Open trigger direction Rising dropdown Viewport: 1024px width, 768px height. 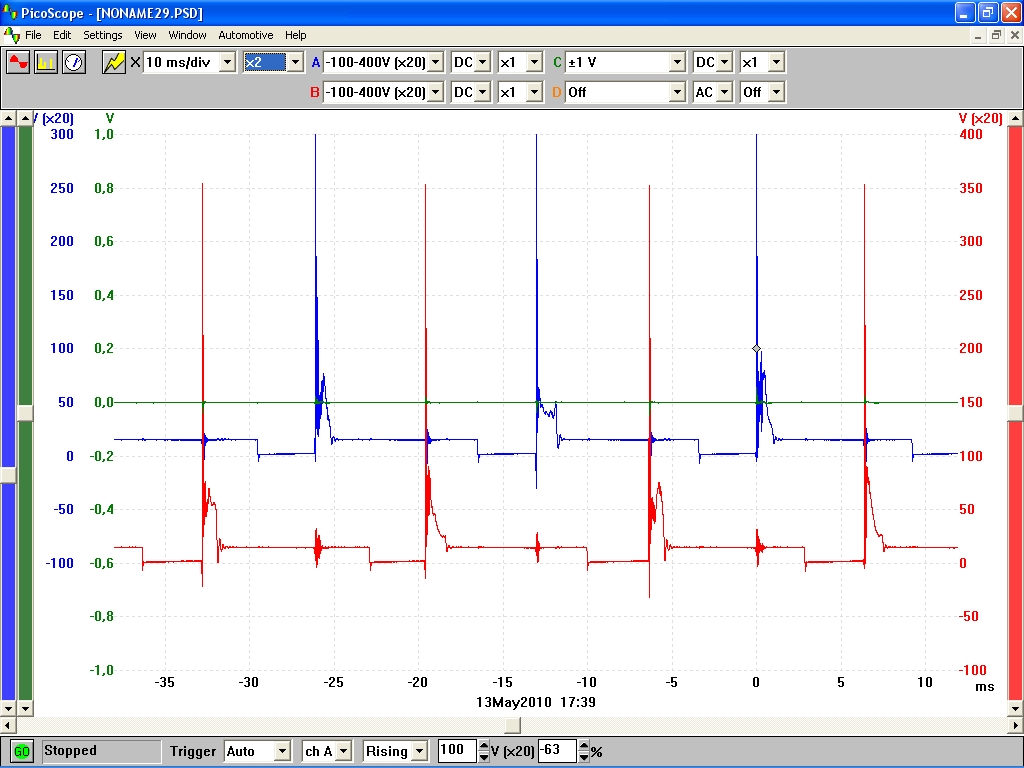[x=418, y=751]
